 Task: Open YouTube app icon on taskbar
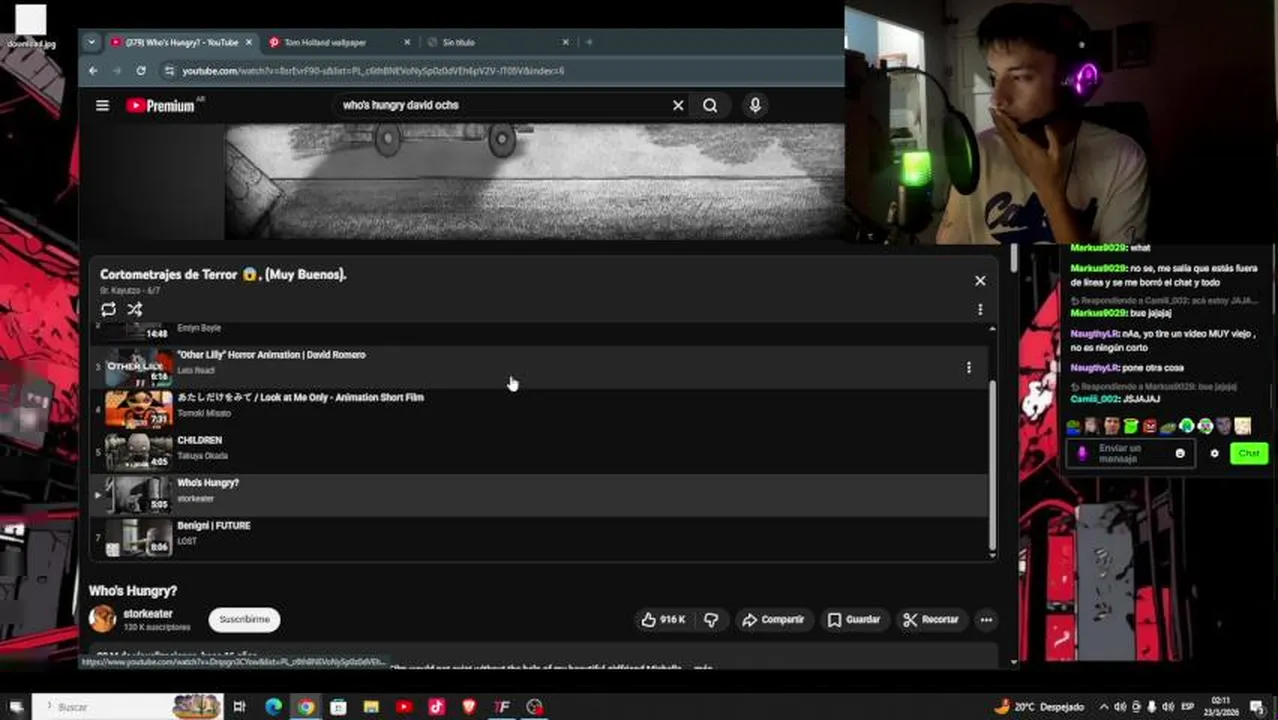(x=404, y=707)
